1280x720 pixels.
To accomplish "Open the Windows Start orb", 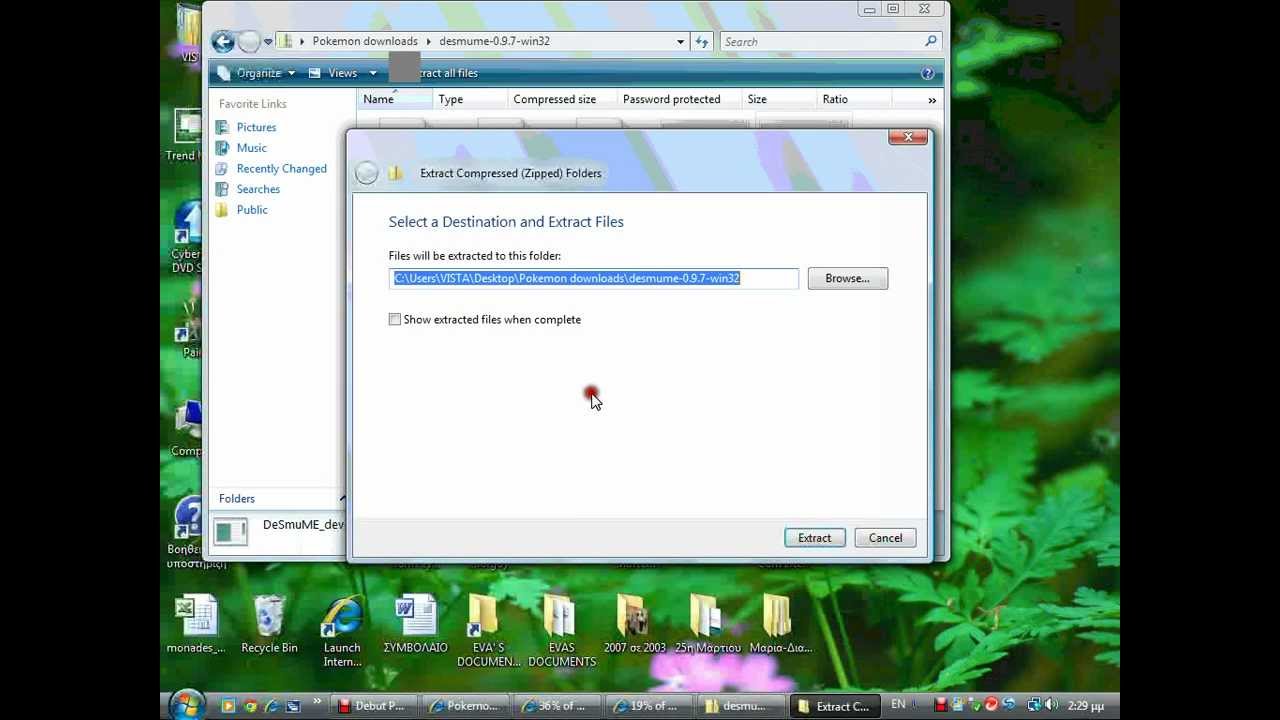I will 187,705.
